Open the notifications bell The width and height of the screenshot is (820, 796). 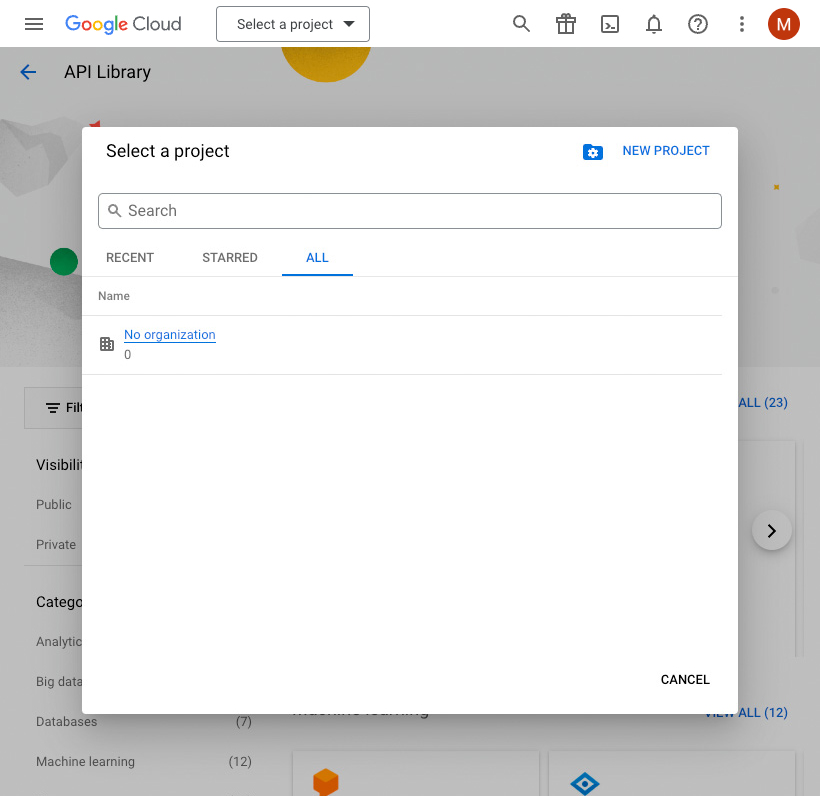point(654,24)
